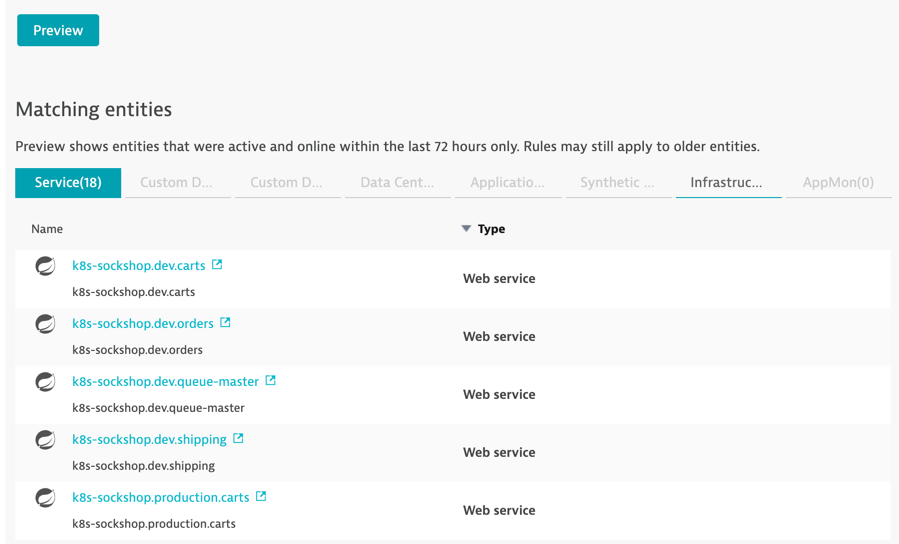Open the Synthetic tab
This screenshot has height=544, width=899.
click(618, 183)
